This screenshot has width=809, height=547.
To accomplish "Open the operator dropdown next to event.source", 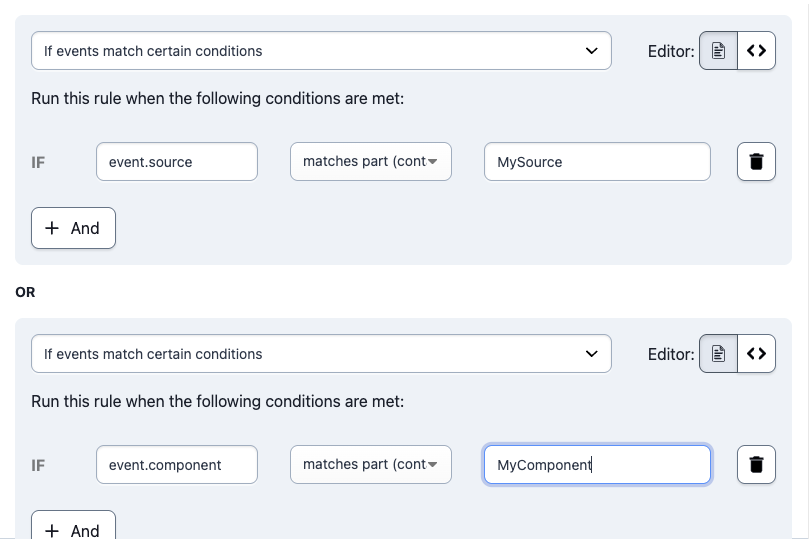I will click(371, 162).
